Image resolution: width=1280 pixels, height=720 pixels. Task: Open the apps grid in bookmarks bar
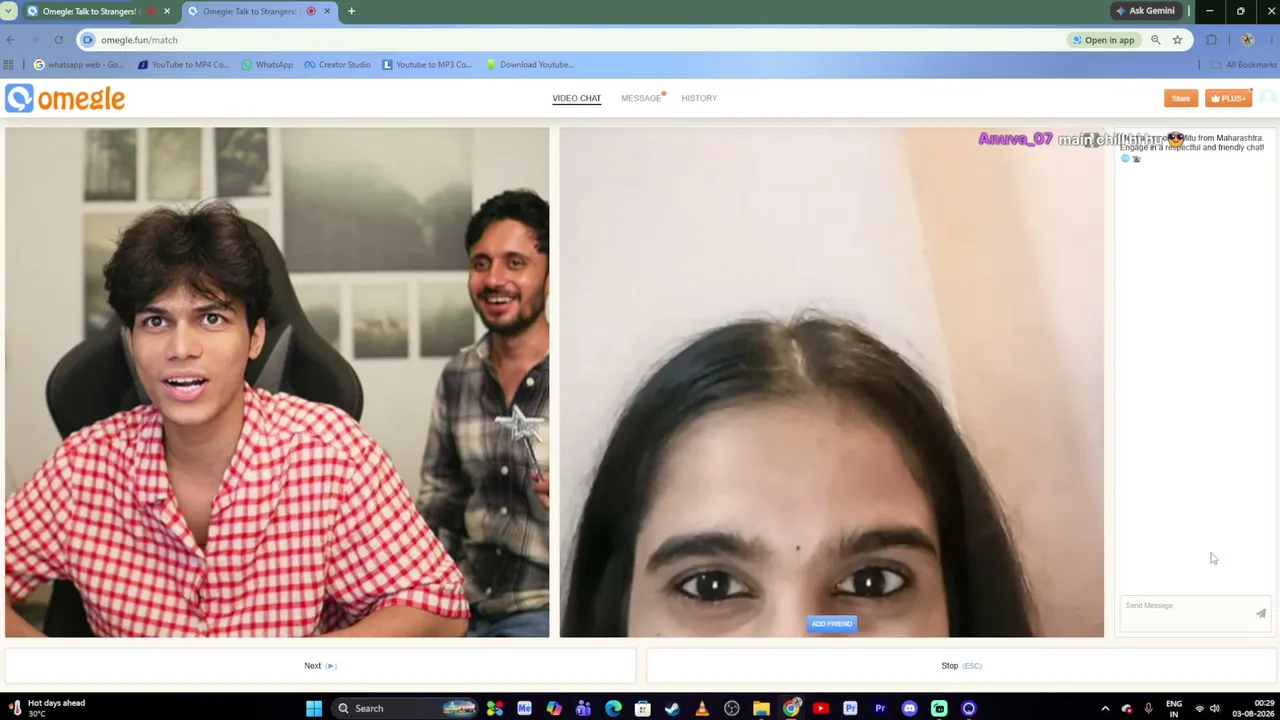tap(9, 65)
